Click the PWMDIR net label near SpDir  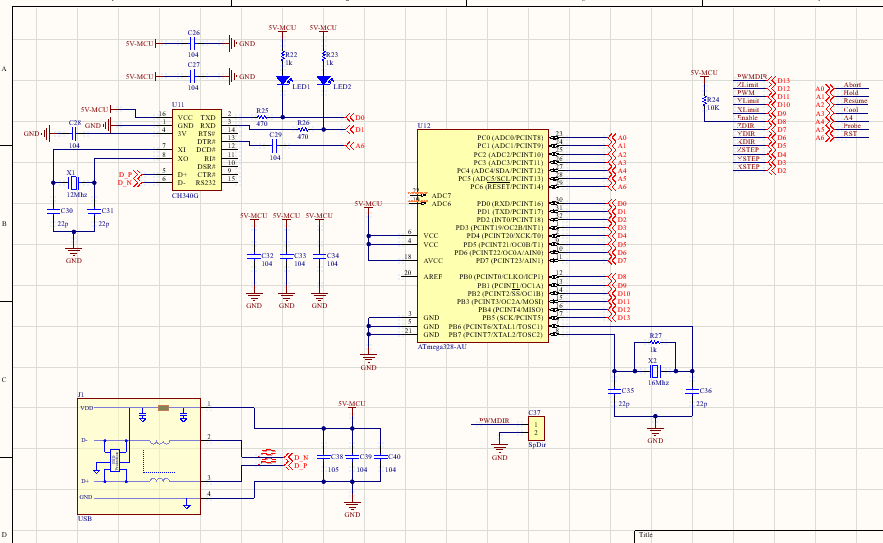[x=494, y=421]
